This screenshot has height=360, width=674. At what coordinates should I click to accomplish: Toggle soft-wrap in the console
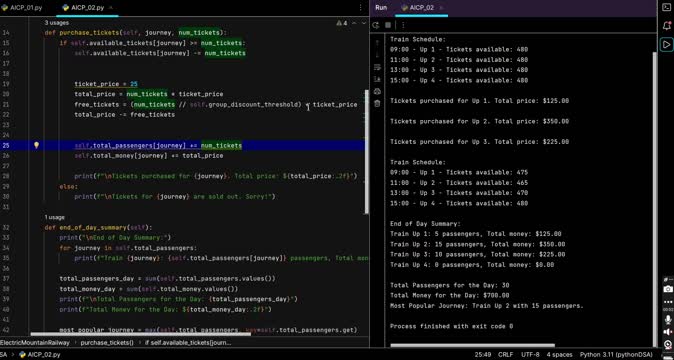pos(377,67)
